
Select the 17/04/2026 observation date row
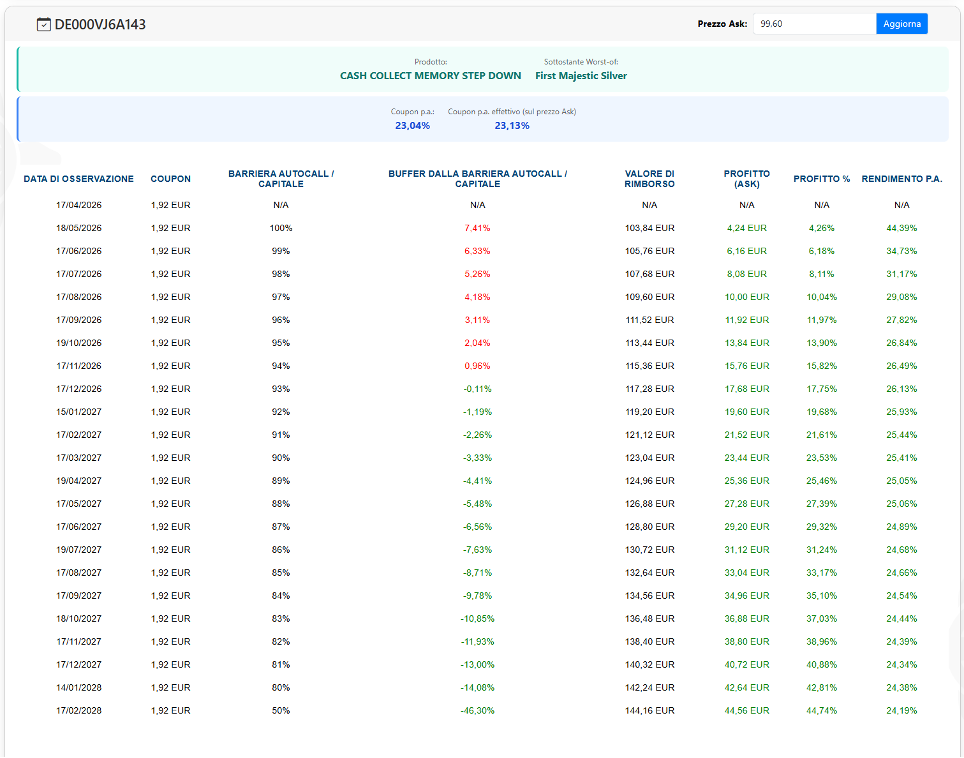(x=79, y=205)
